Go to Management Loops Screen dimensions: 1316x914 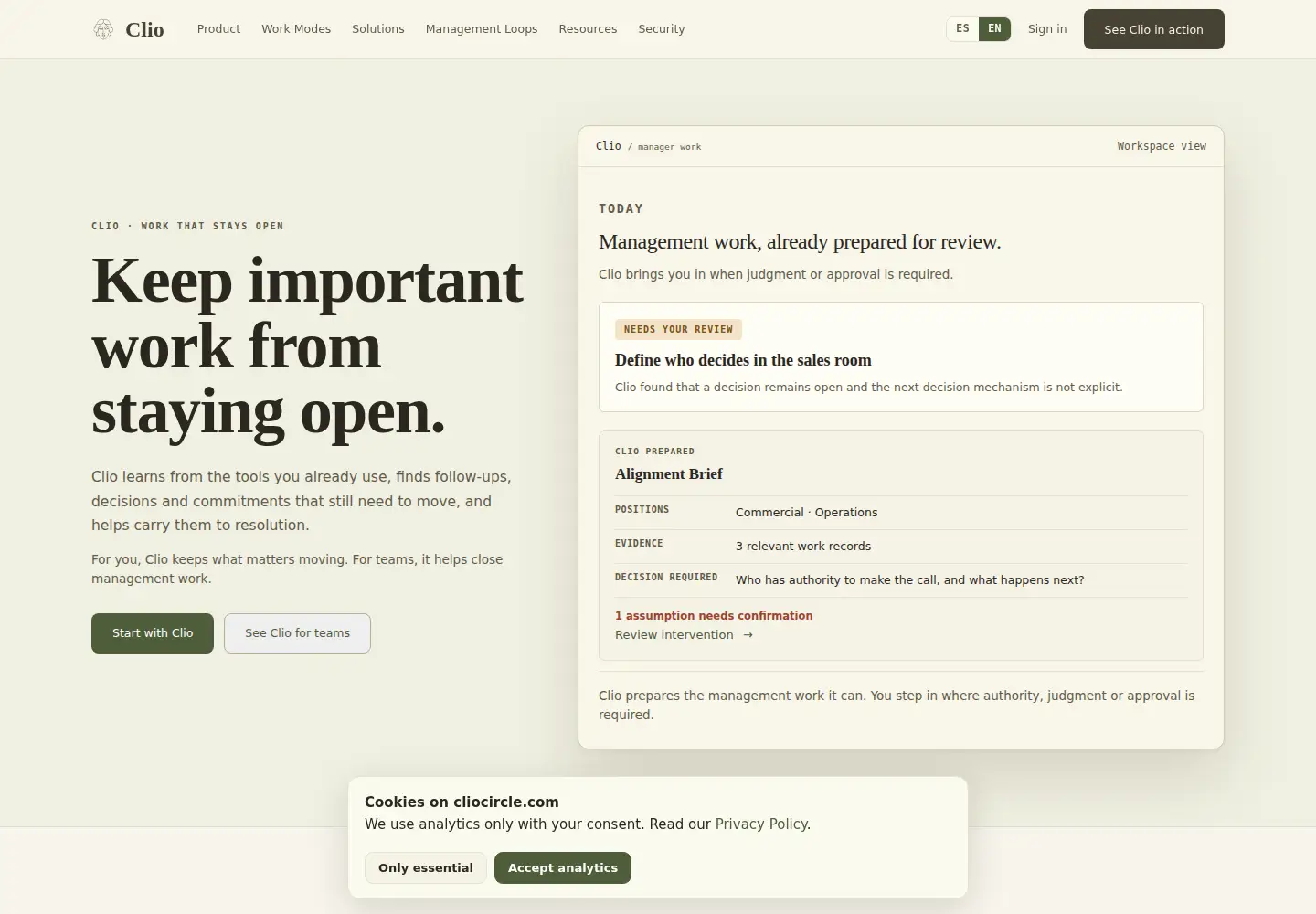point(482,29)
